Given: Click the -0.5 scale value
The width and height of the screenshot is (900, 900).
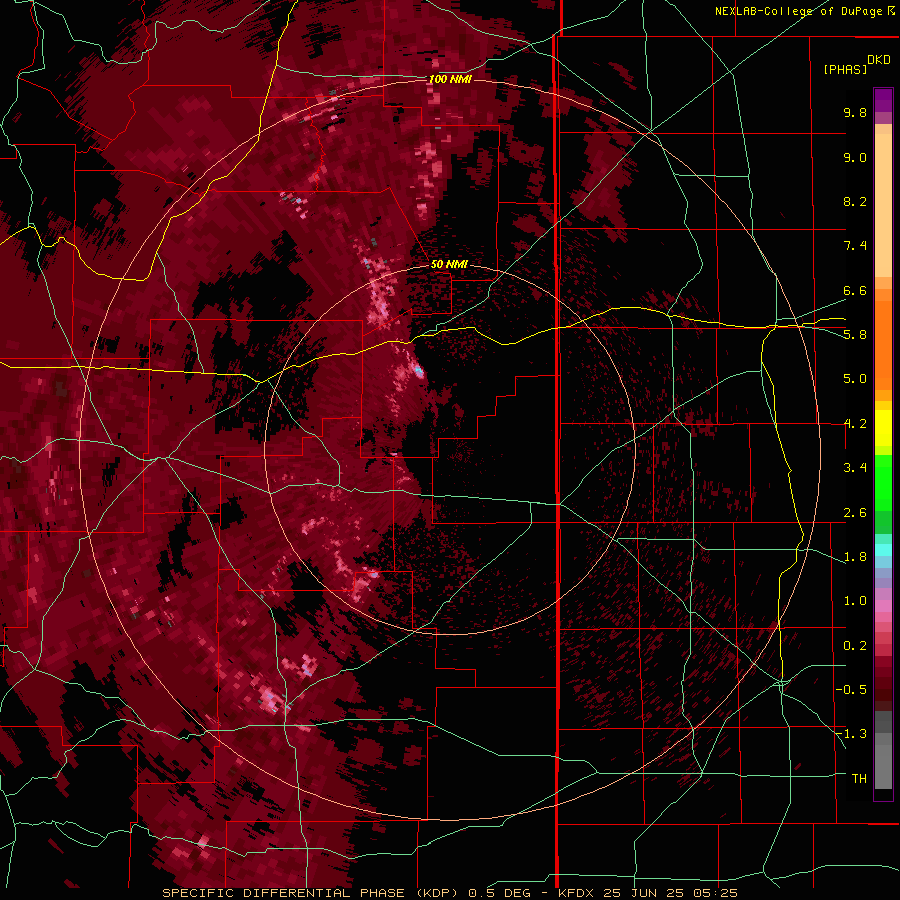Looking at the screenshot, I should click(851, 690).
